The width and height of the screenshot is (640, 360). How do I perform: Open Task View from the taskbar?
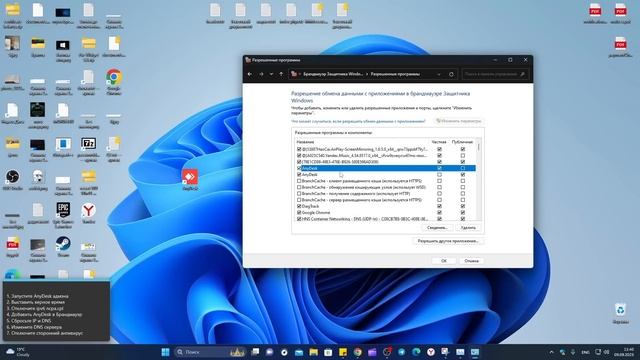(x=255, y=352)
